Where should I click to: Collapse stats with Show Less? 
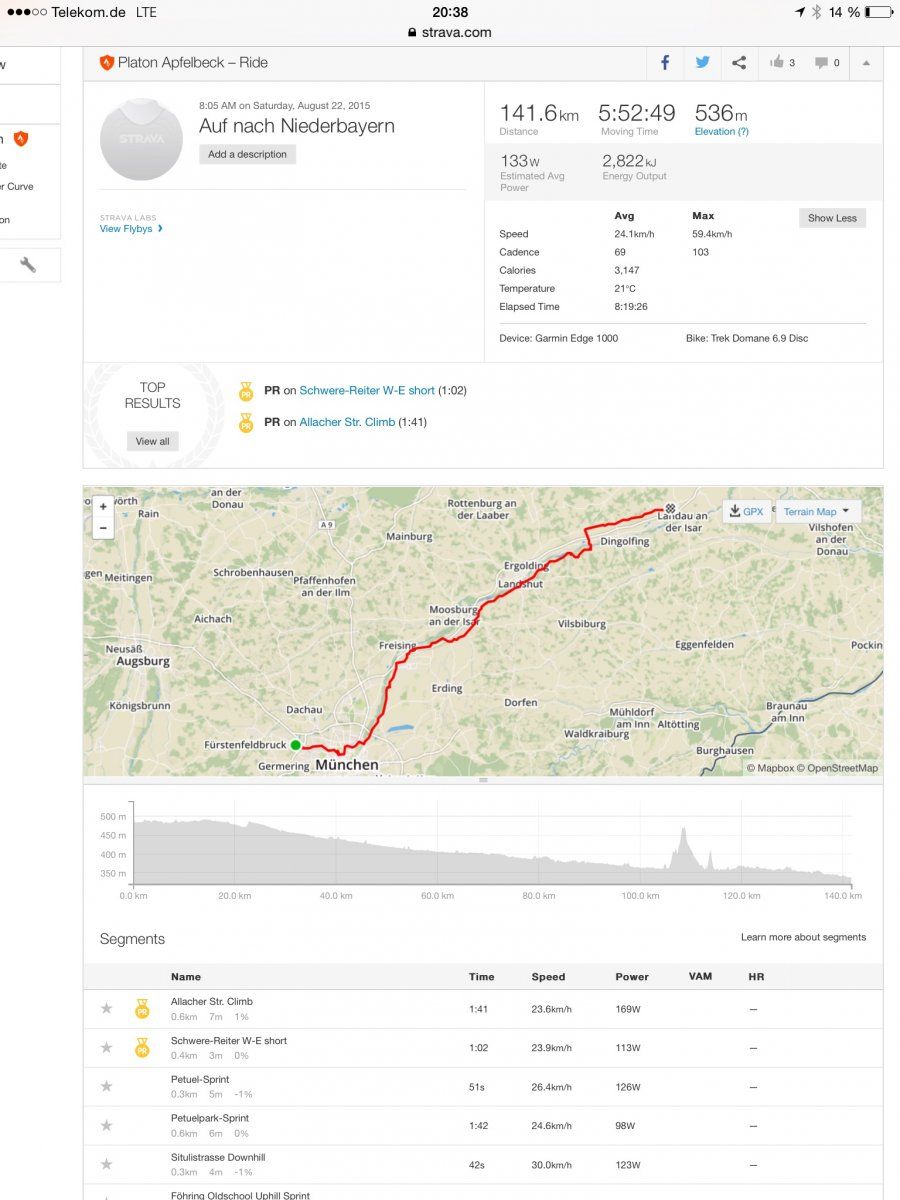832,218
